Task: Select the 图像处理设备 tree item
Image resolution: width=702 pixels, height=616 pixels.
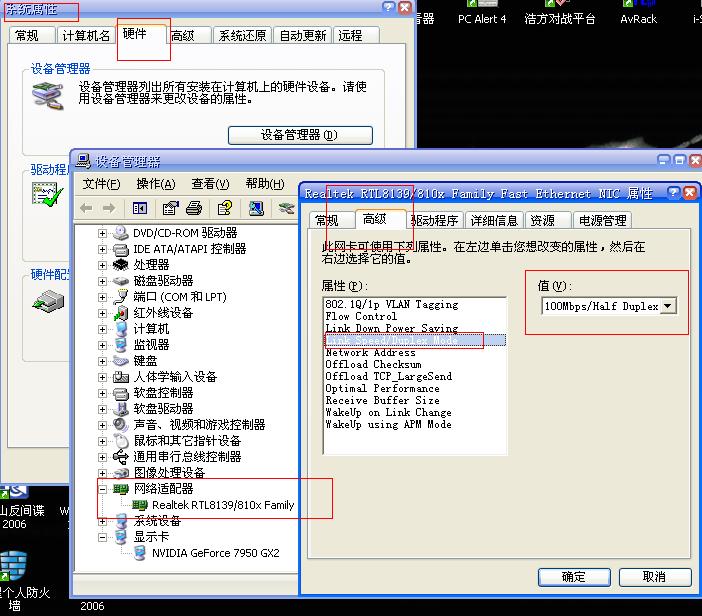Action: point(169,473)
